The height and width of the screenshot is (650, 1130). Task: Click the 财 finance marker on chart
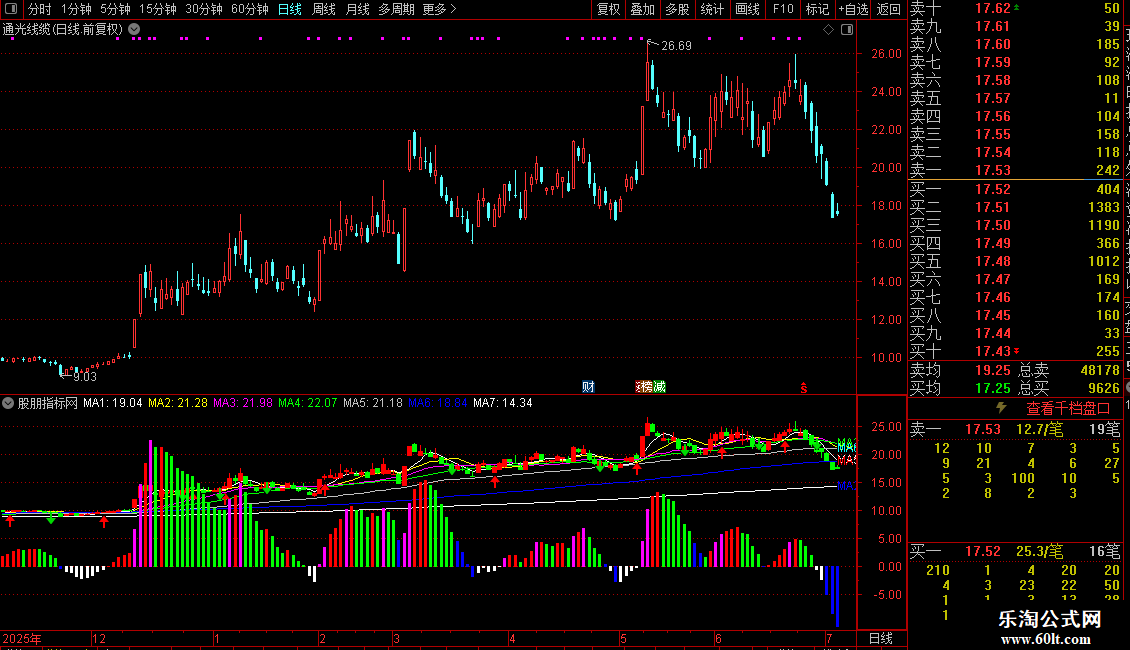pos(588,387)
